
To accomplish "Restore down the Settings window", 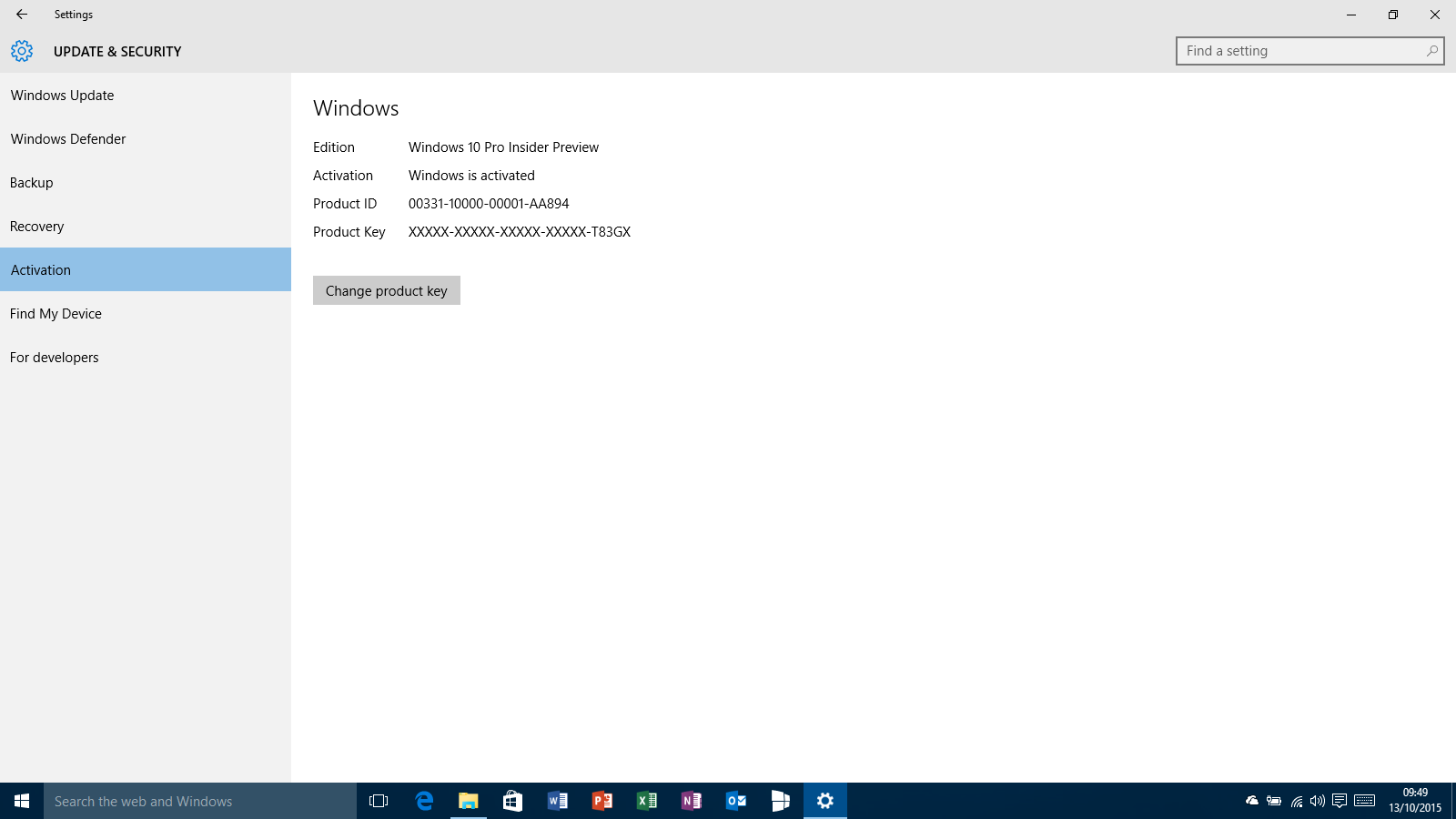I will (x=1393, y=15).
